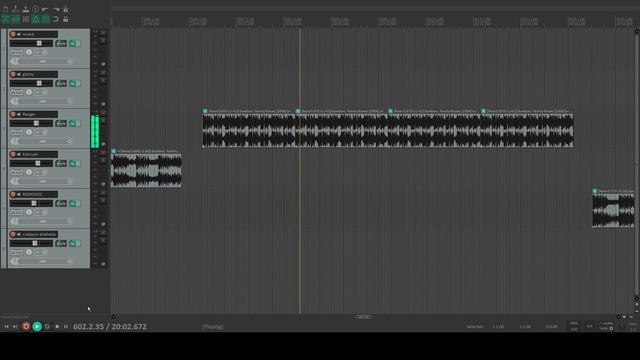Open routing for the flanger track
640x360 pixels.
(61, 124)
